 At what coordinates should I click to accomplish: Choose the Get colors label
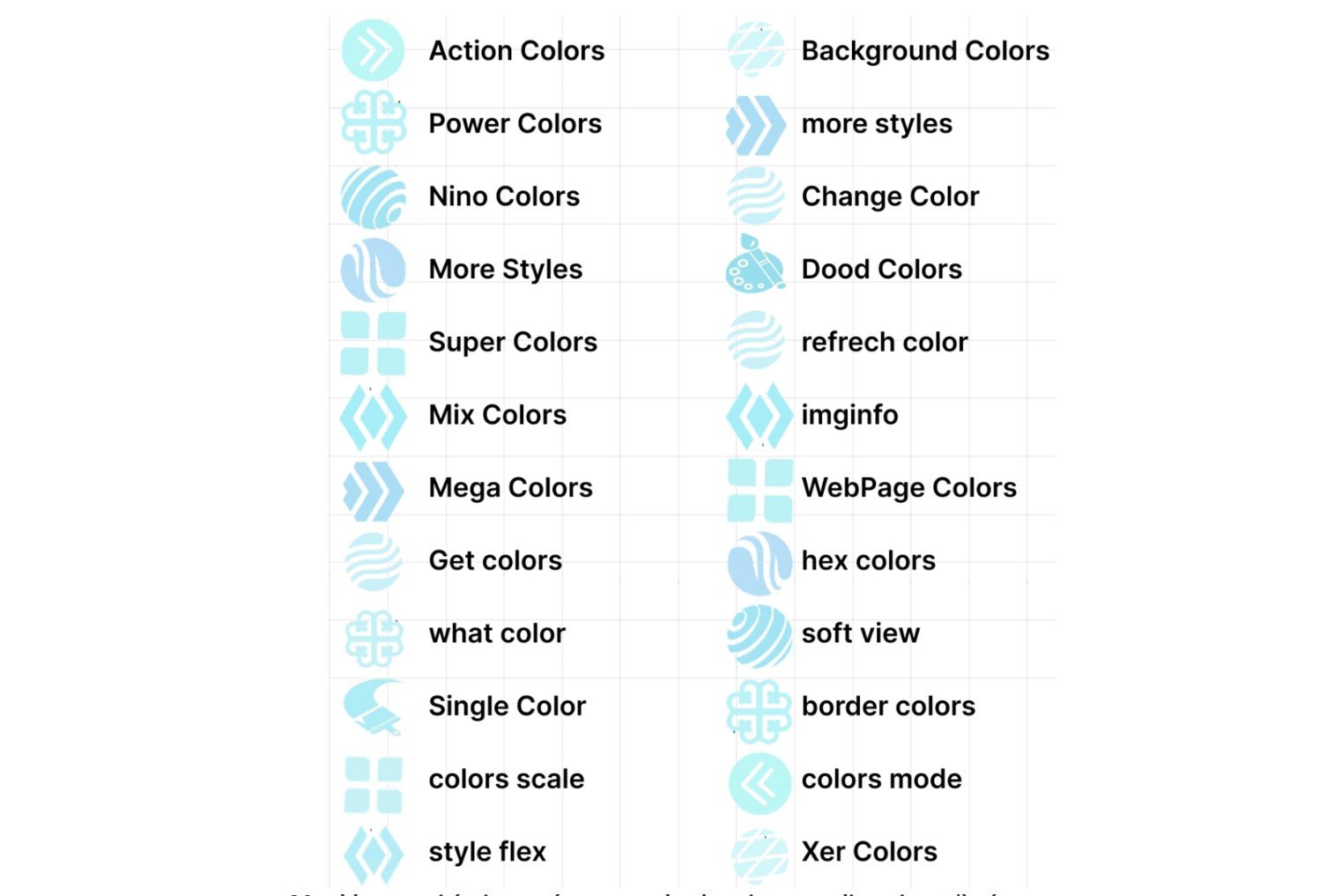495,560
